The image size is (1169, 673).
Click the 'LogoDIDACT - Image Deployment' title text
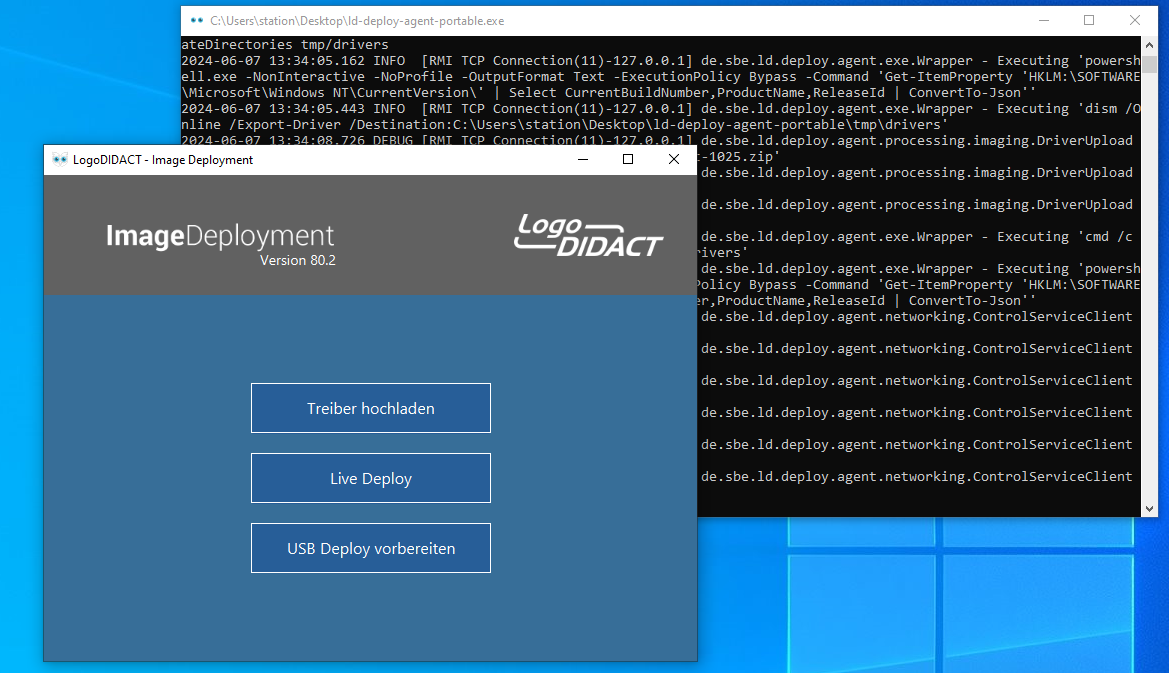[x=163, y=159]
